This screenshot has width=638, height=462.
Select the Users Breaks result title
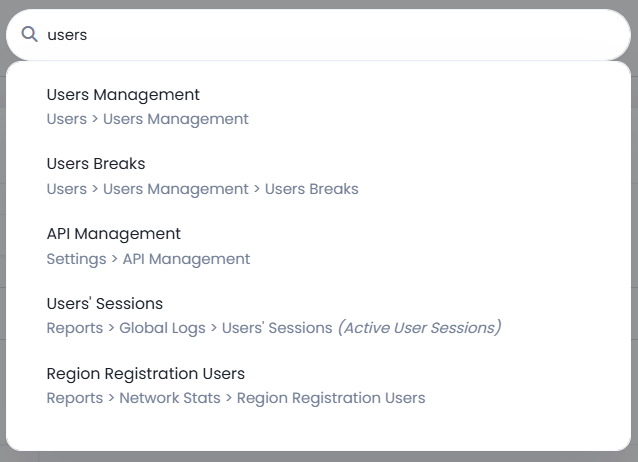coord(96,164)
